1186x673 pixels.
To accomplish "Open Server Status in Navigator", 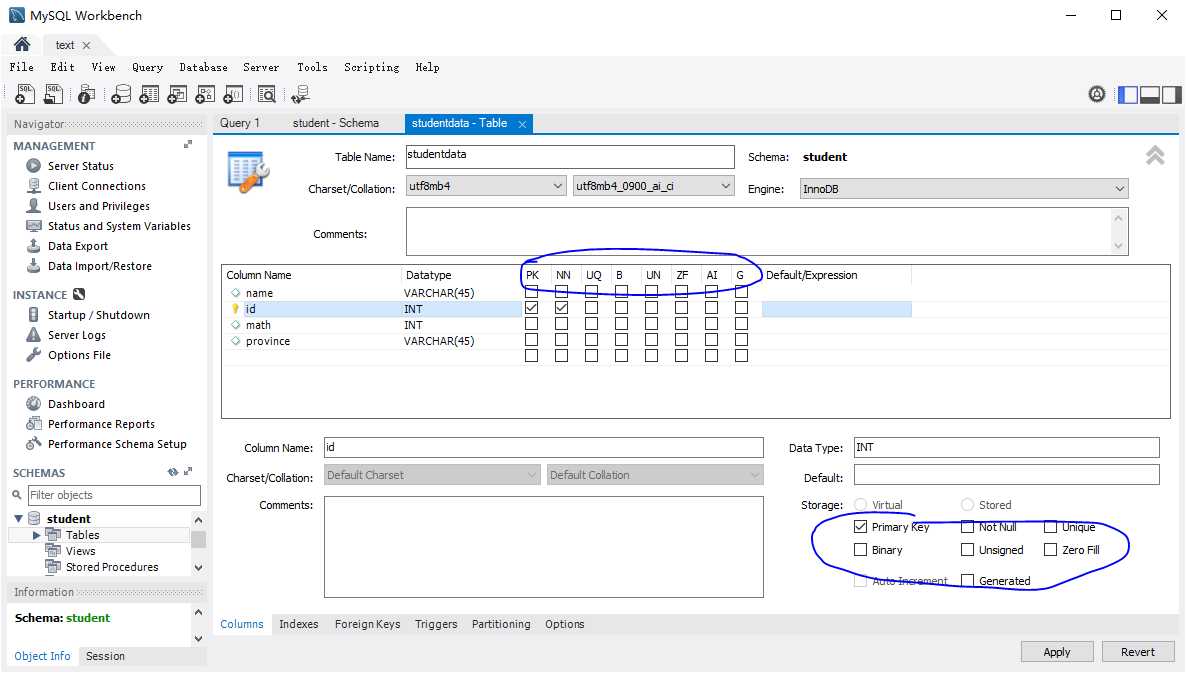I will (x=80, y=166).
